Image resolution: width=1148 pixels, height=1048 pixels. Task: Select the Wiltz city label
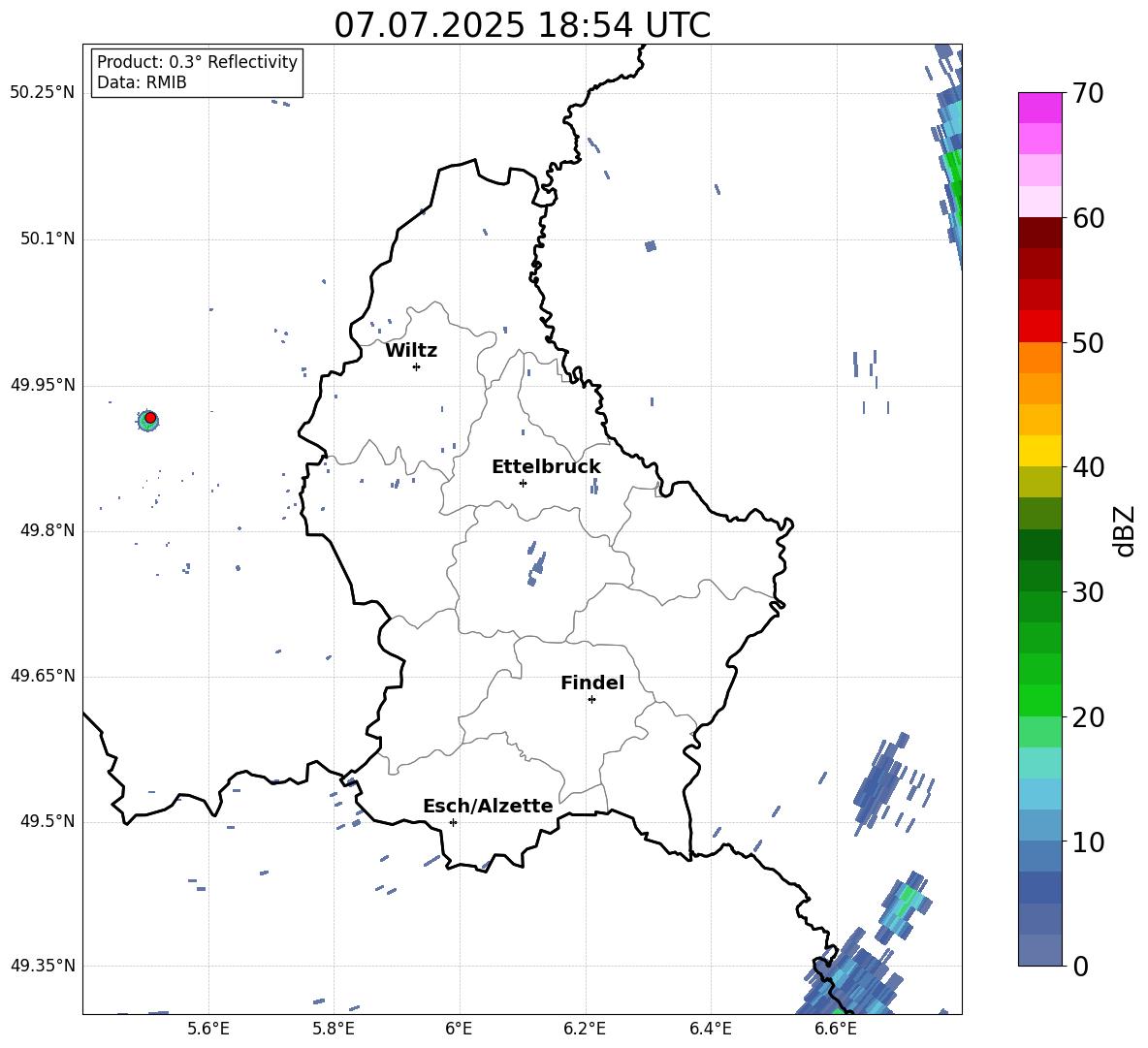pyautogui.click(x=411, y=351)
